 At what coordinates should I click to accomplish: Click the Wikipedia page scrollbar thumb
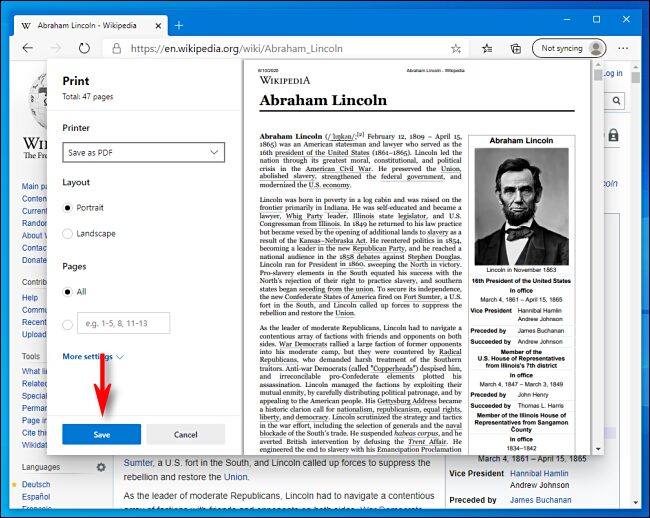(x=636, y=77)
